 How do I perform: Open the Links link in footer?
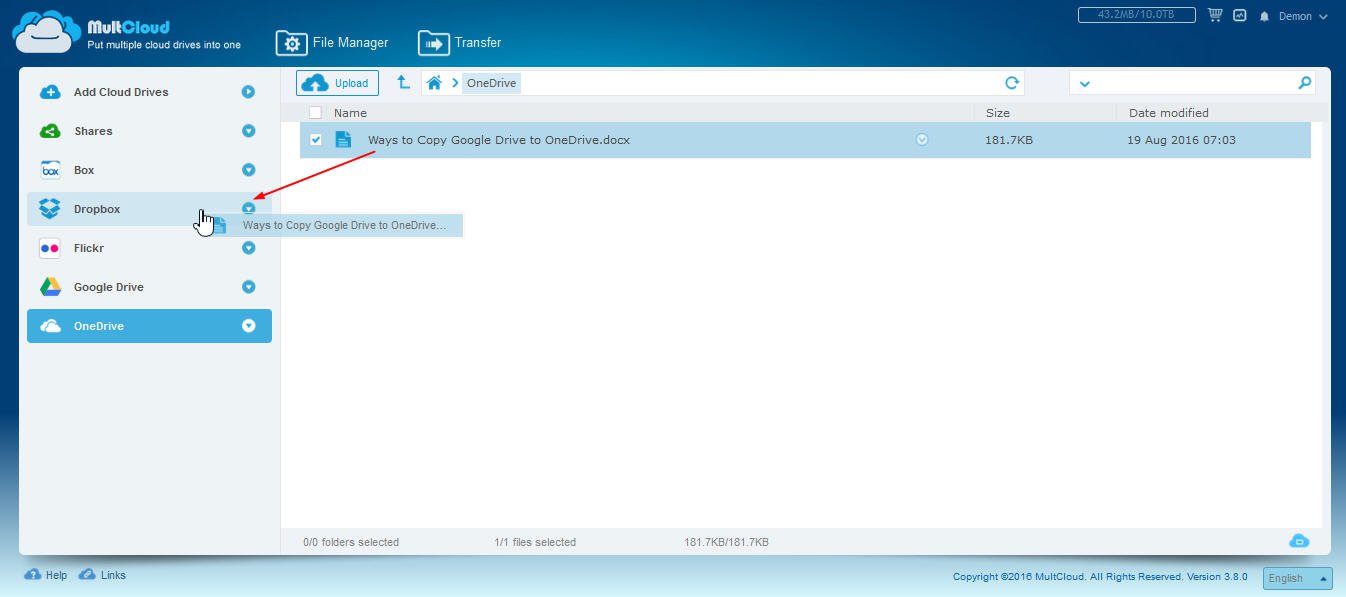pos(113,575)
